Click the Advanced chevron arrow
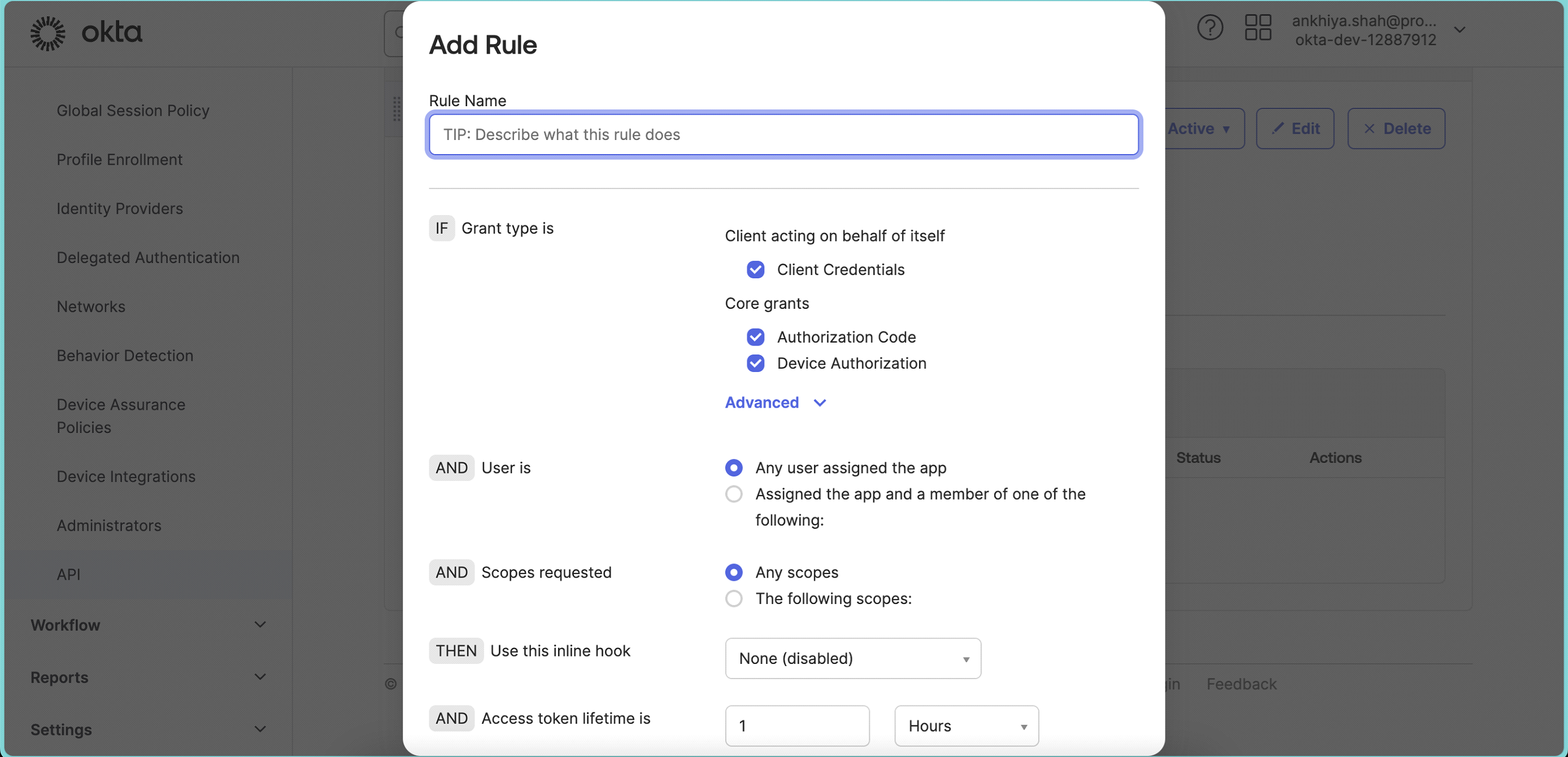 (820, 403)
